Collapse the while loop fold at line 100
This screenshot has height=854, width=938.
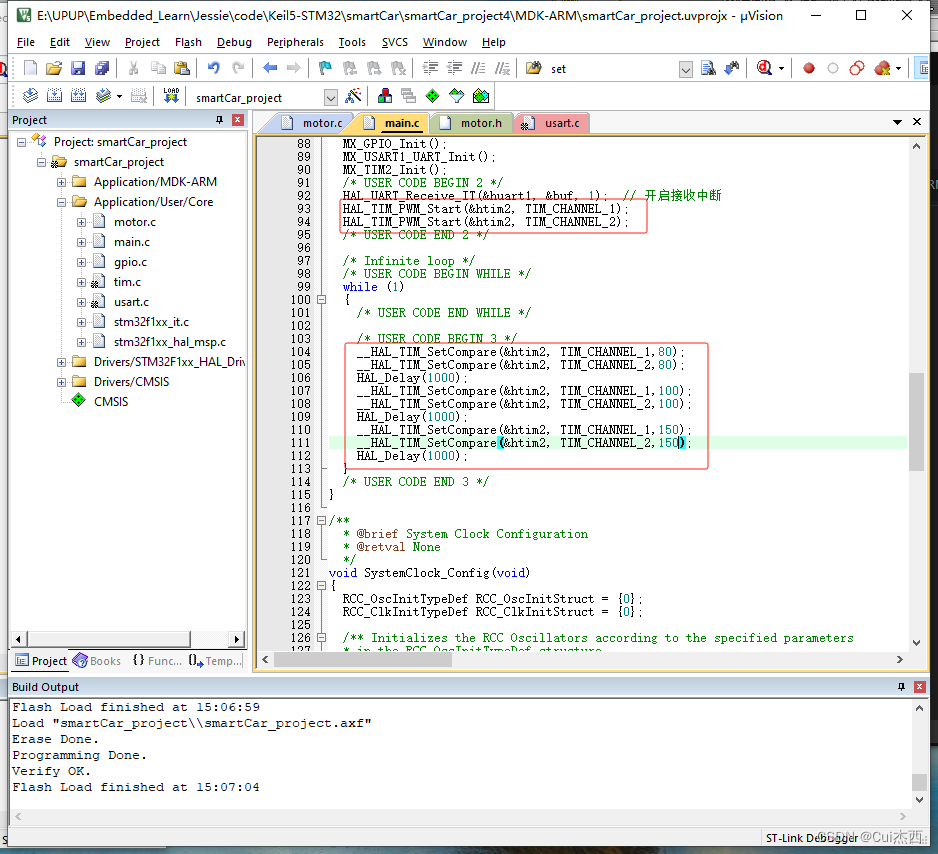(322, 300)
